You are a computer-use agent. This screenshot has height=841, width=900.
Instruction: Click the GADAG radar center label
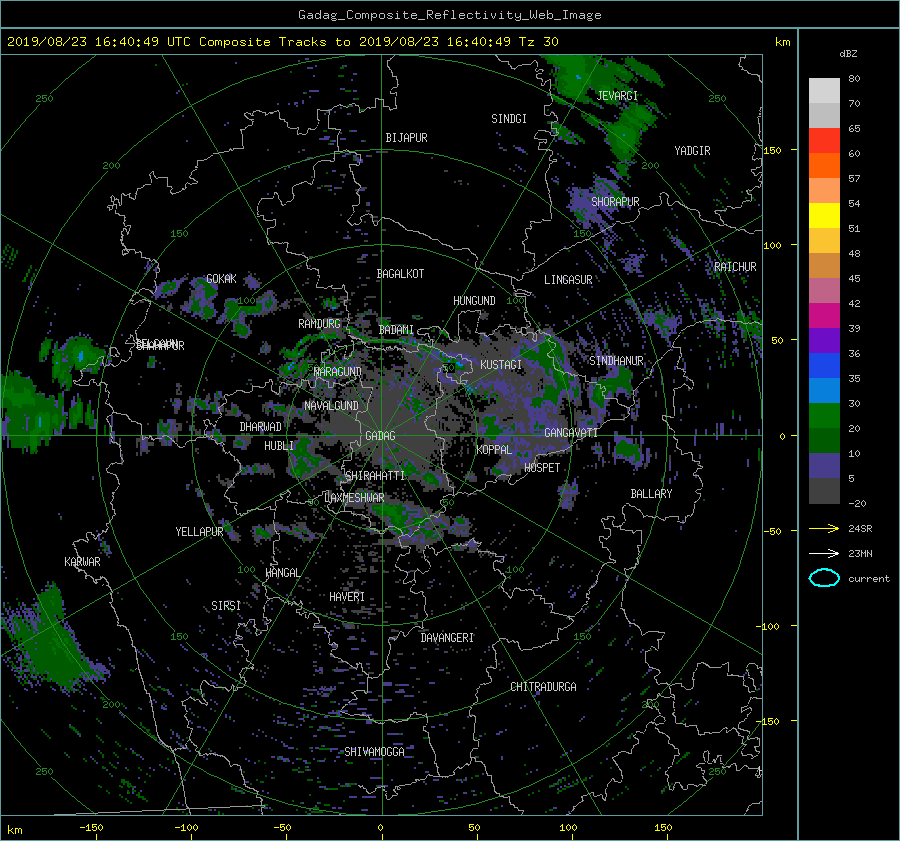pos(380,436)
